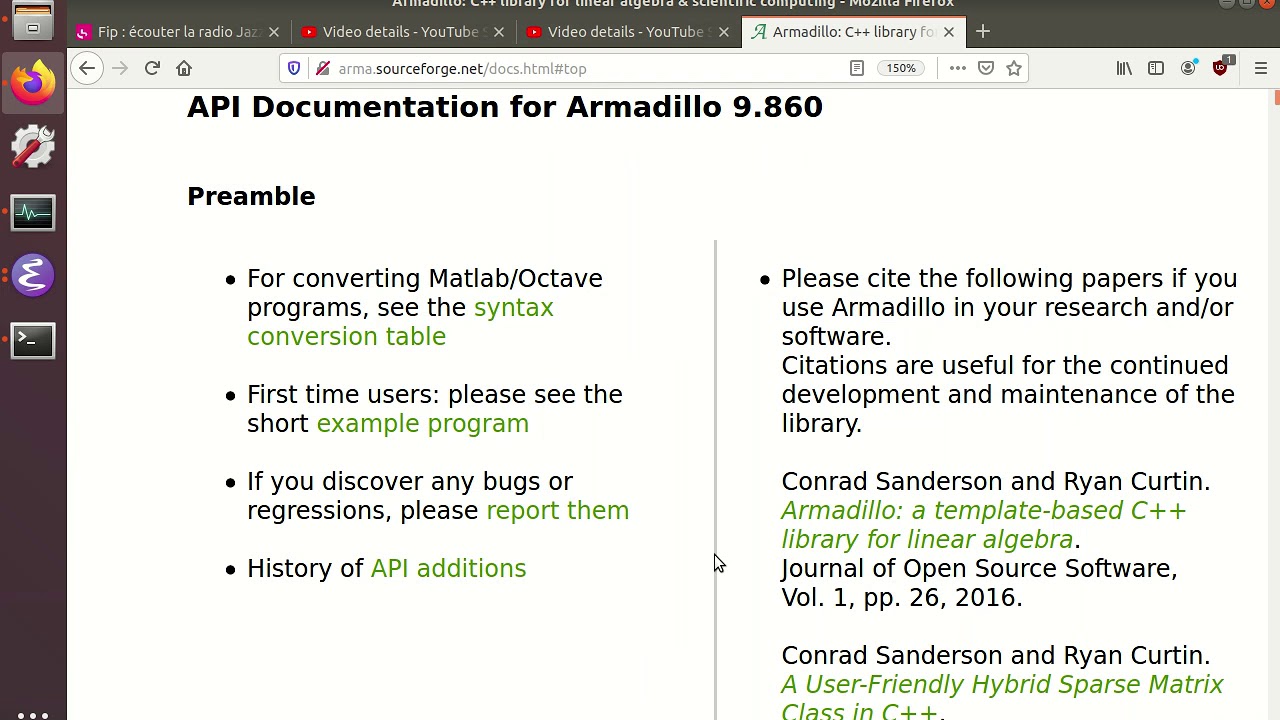Open Terminal from the dock

[x=33, y=340]
